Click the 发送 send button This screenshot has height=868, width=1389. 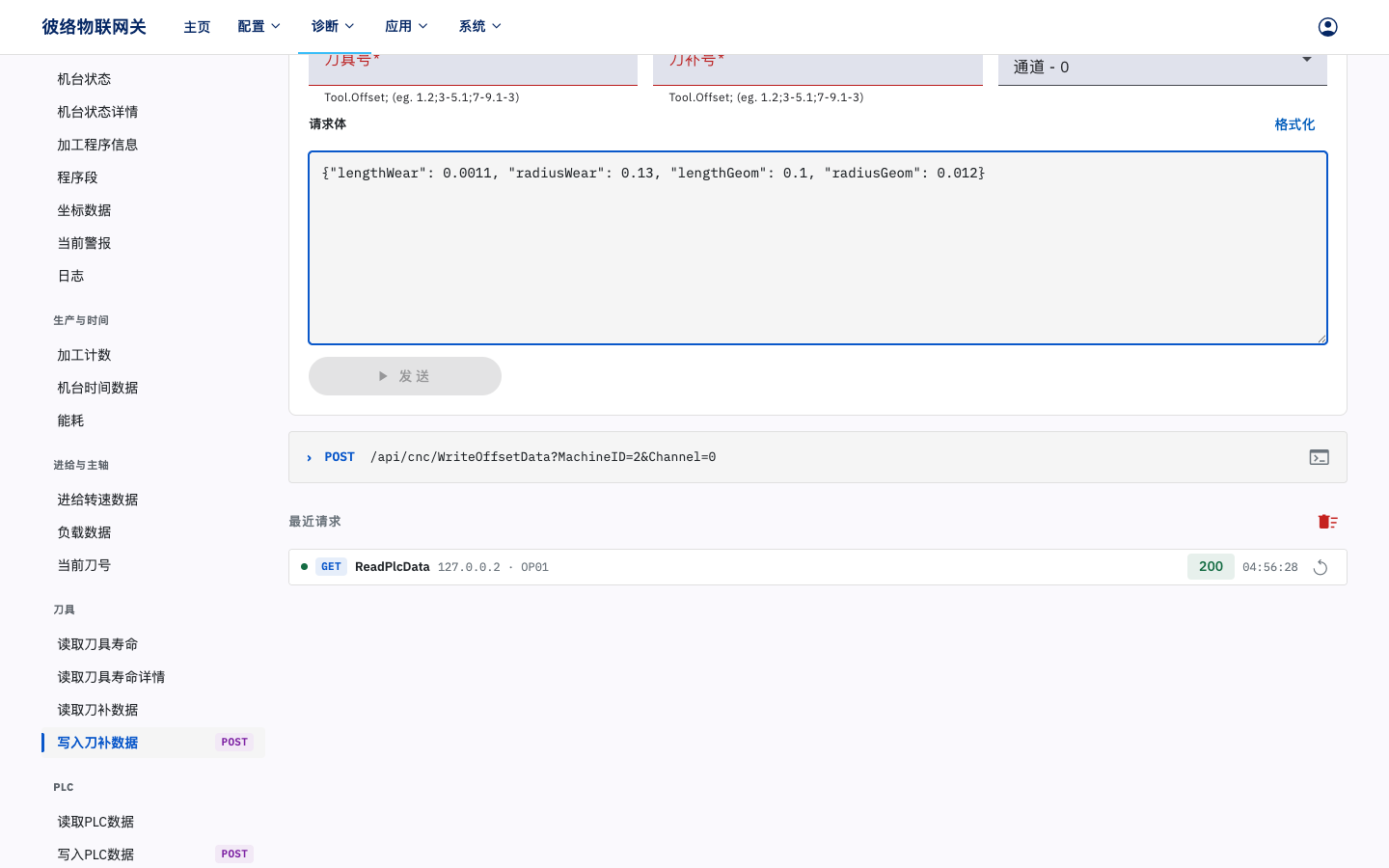405,376
